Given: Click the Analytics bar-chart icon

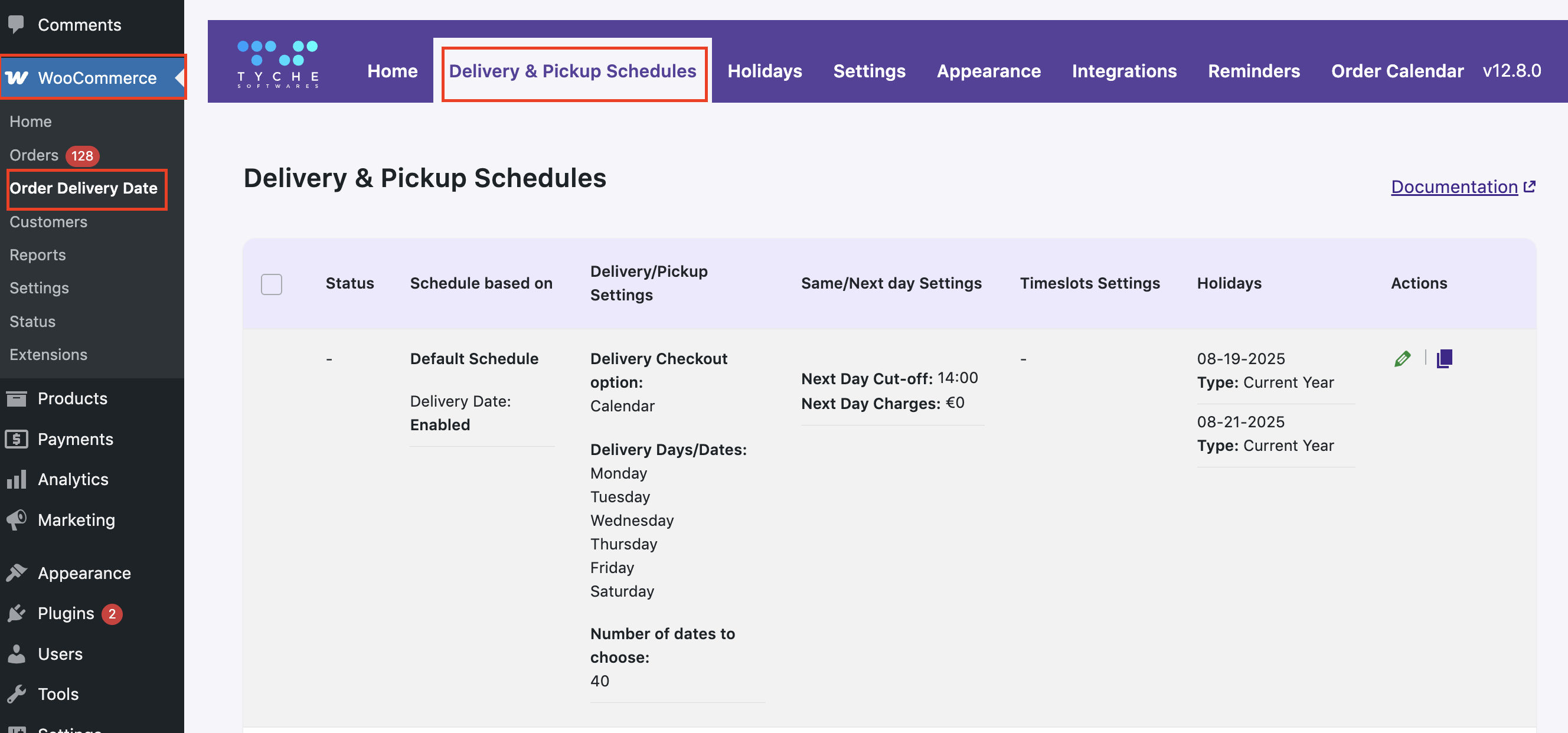Looking at the screenshot, I should tap(17, 479).
